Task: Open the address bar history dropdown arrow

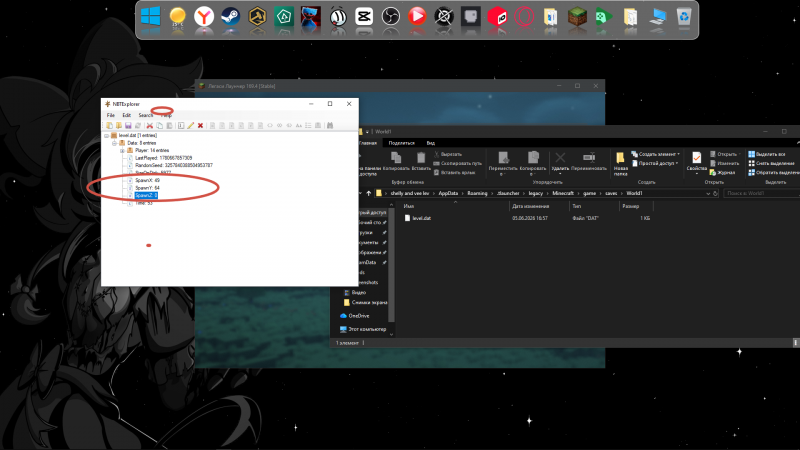Action: point(708,193)
